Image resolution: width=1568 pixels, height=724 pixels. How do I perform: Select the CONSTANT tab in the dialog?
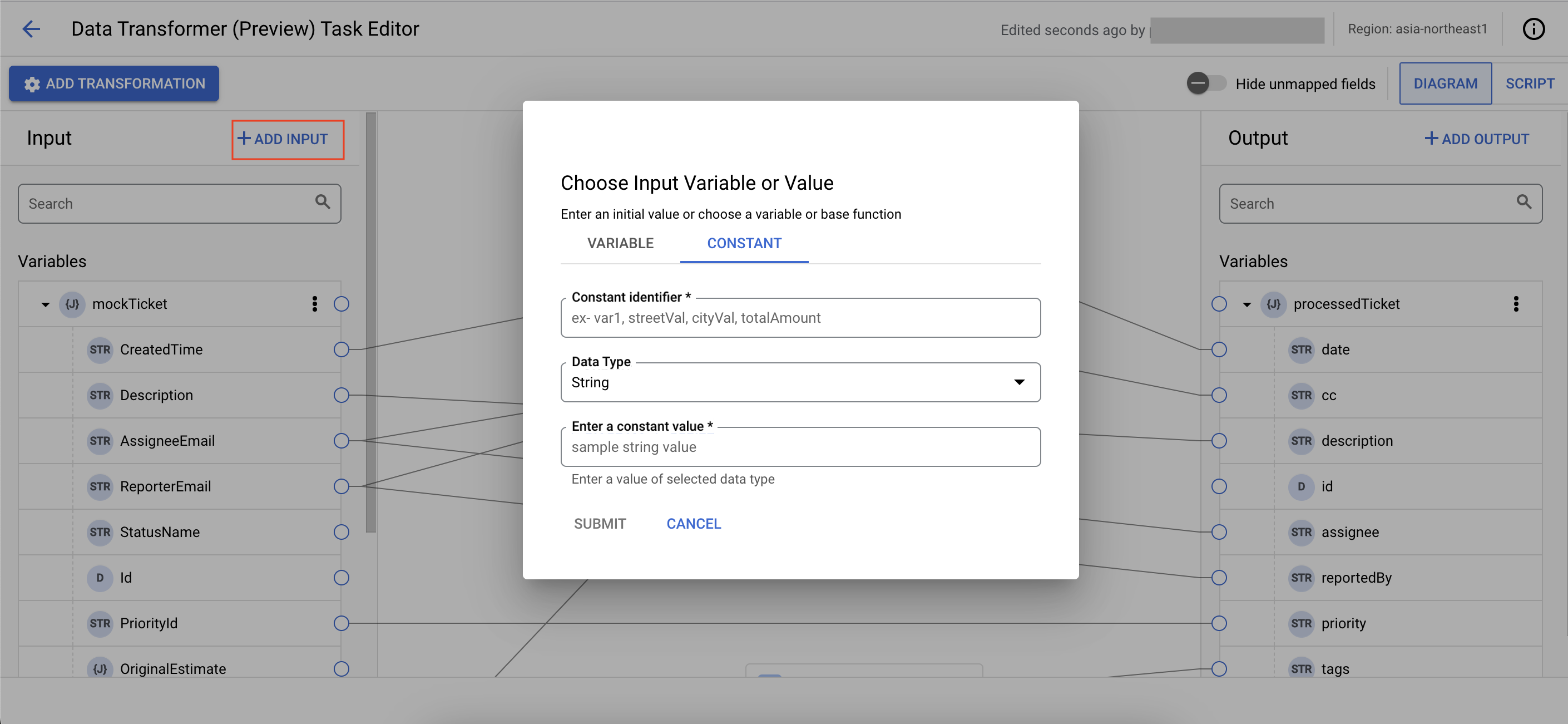pyautogui.click(x=744, y=243)
